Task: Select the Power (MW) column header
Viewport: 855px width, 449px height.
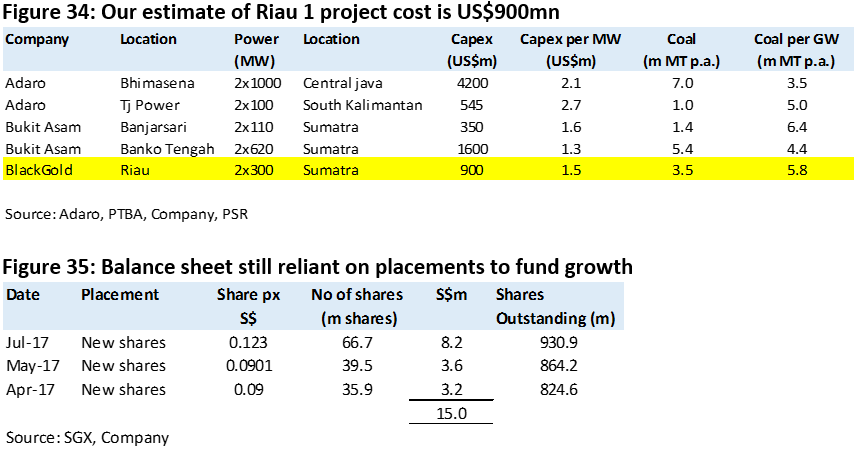Action: click(256, 50)
